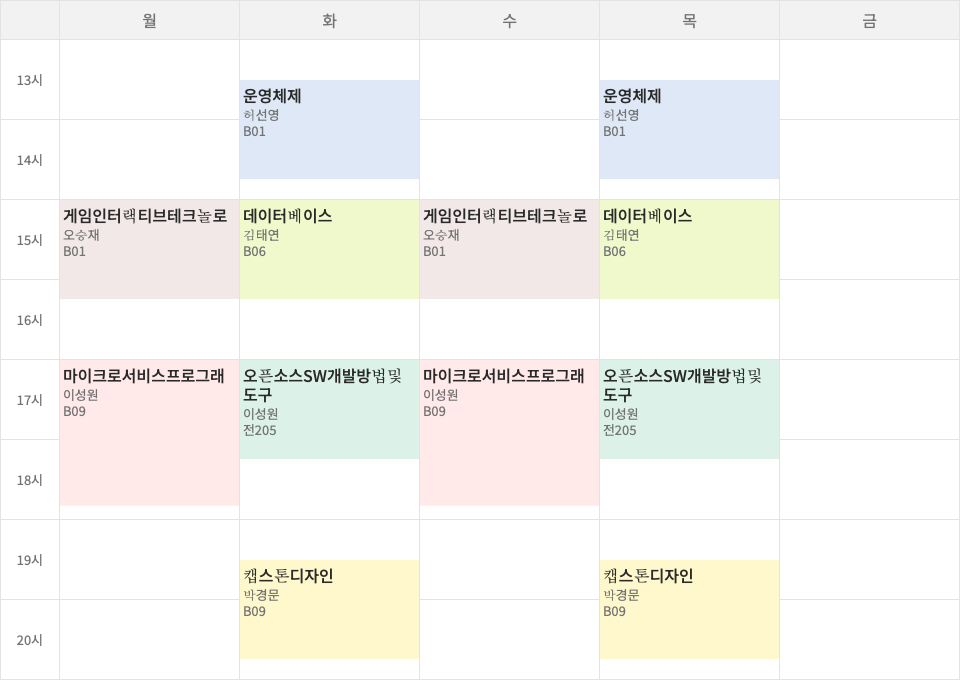Click the 17시 time label

[x=29, y=400]
